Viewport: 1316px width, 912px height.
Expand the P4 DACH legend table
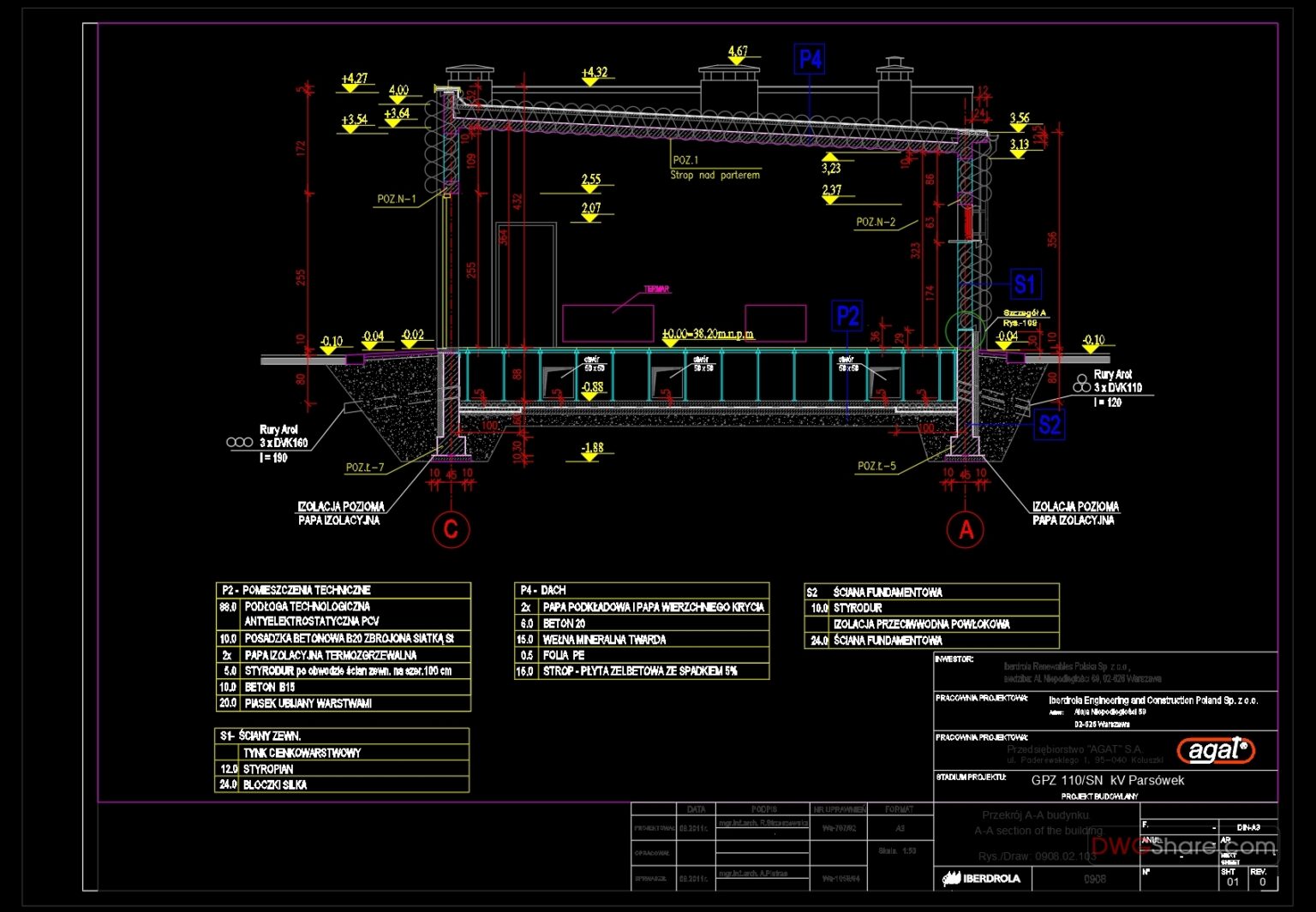[x=543, y=589]
